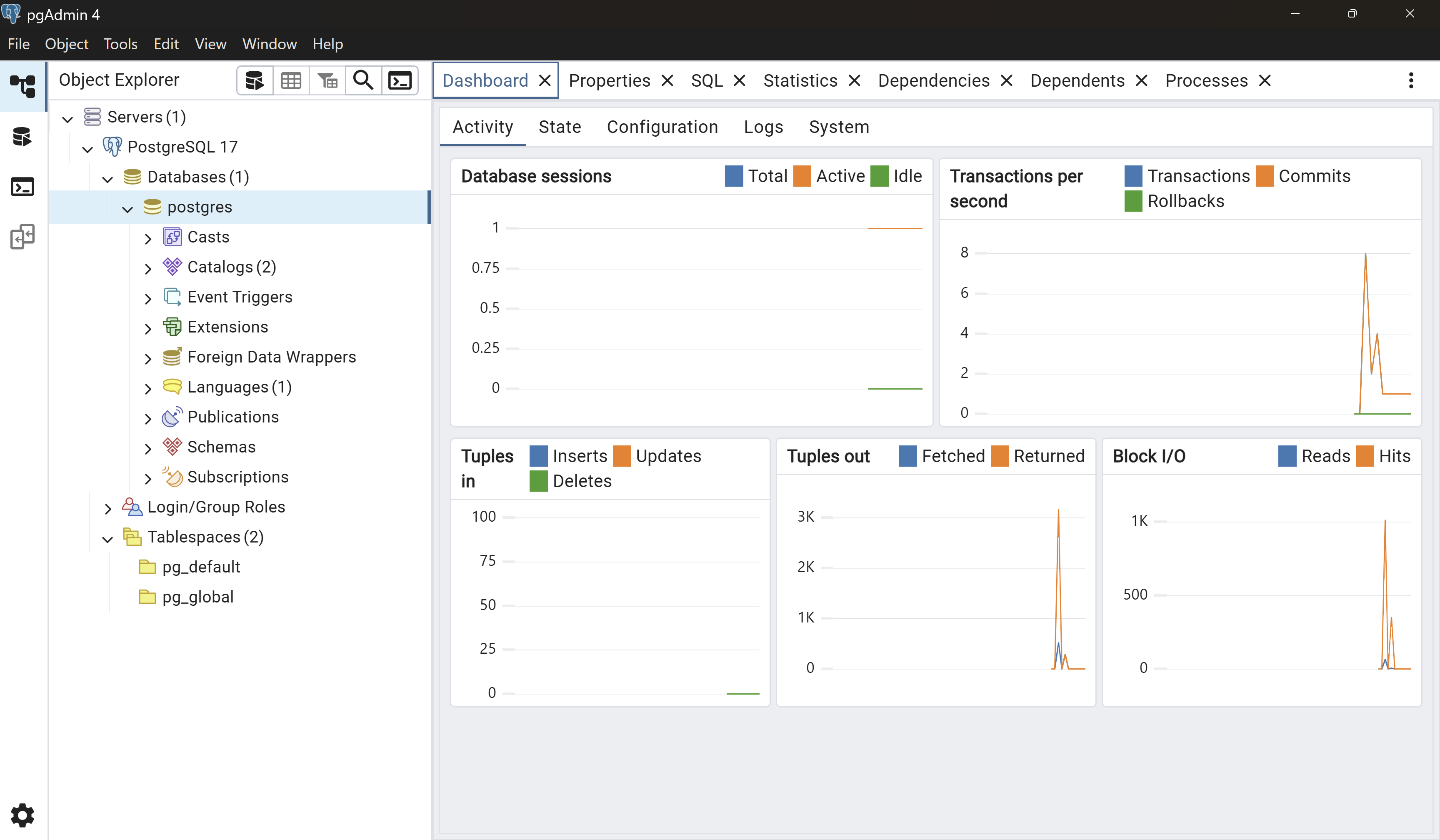
Task: Select the pg_global tablespace
Action: (x=198, y=597)
